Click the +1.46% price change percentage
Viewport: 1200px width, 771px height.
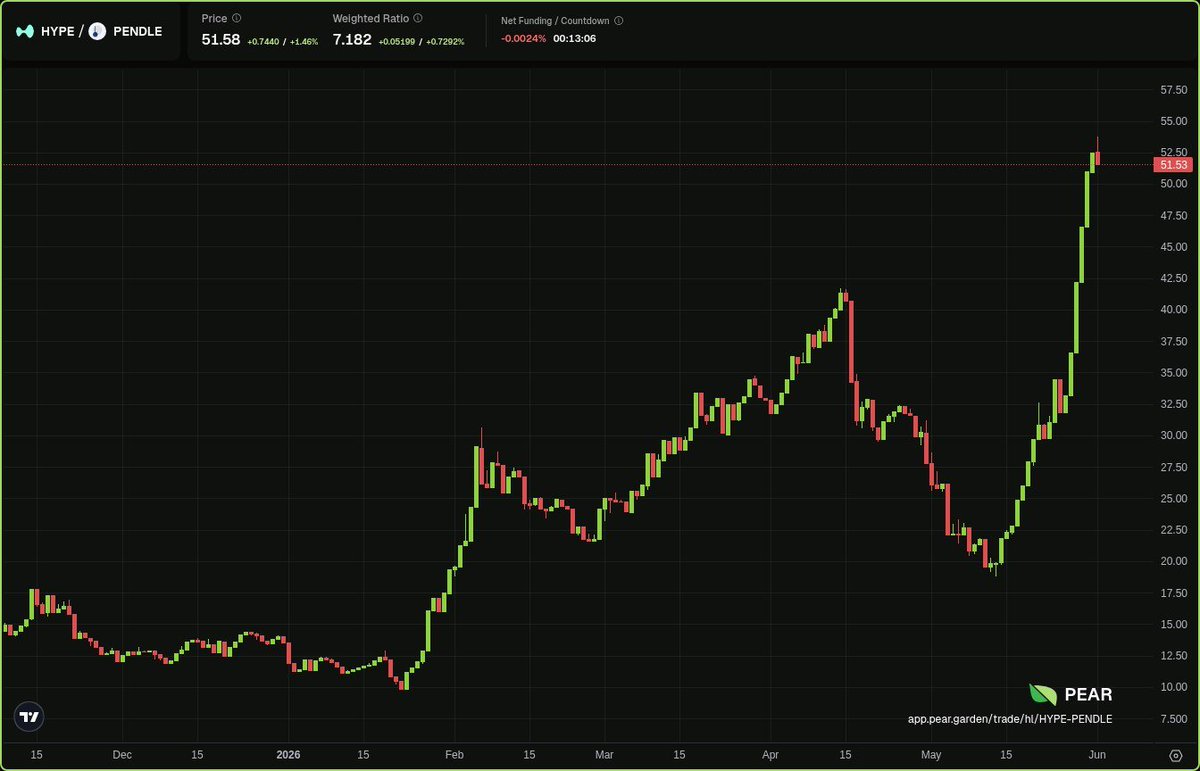click(x=304, y=42)
